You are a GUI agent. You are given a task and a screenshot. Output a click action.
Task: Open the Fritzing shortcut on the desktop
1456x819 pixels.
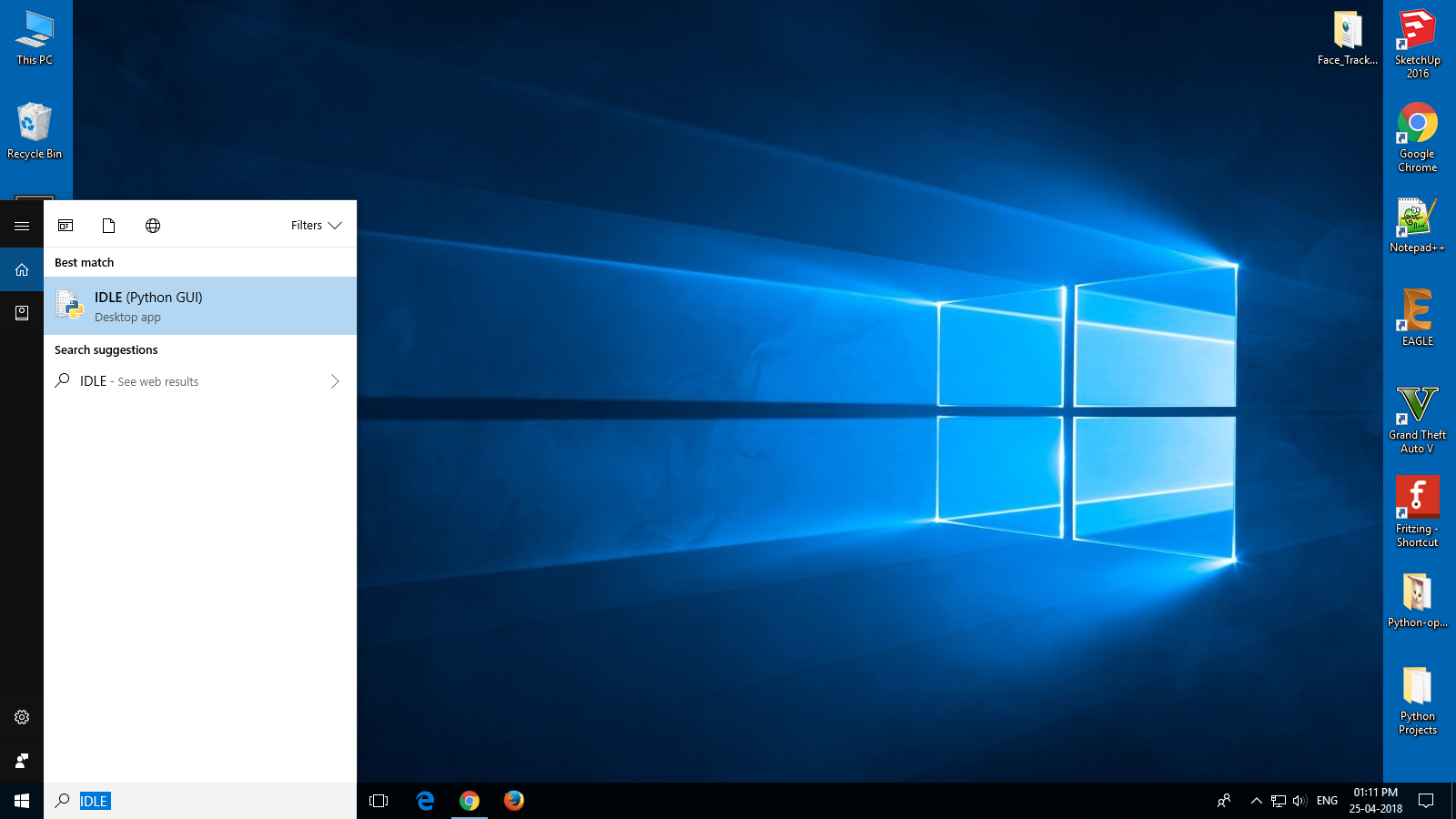coord(1417,512)
